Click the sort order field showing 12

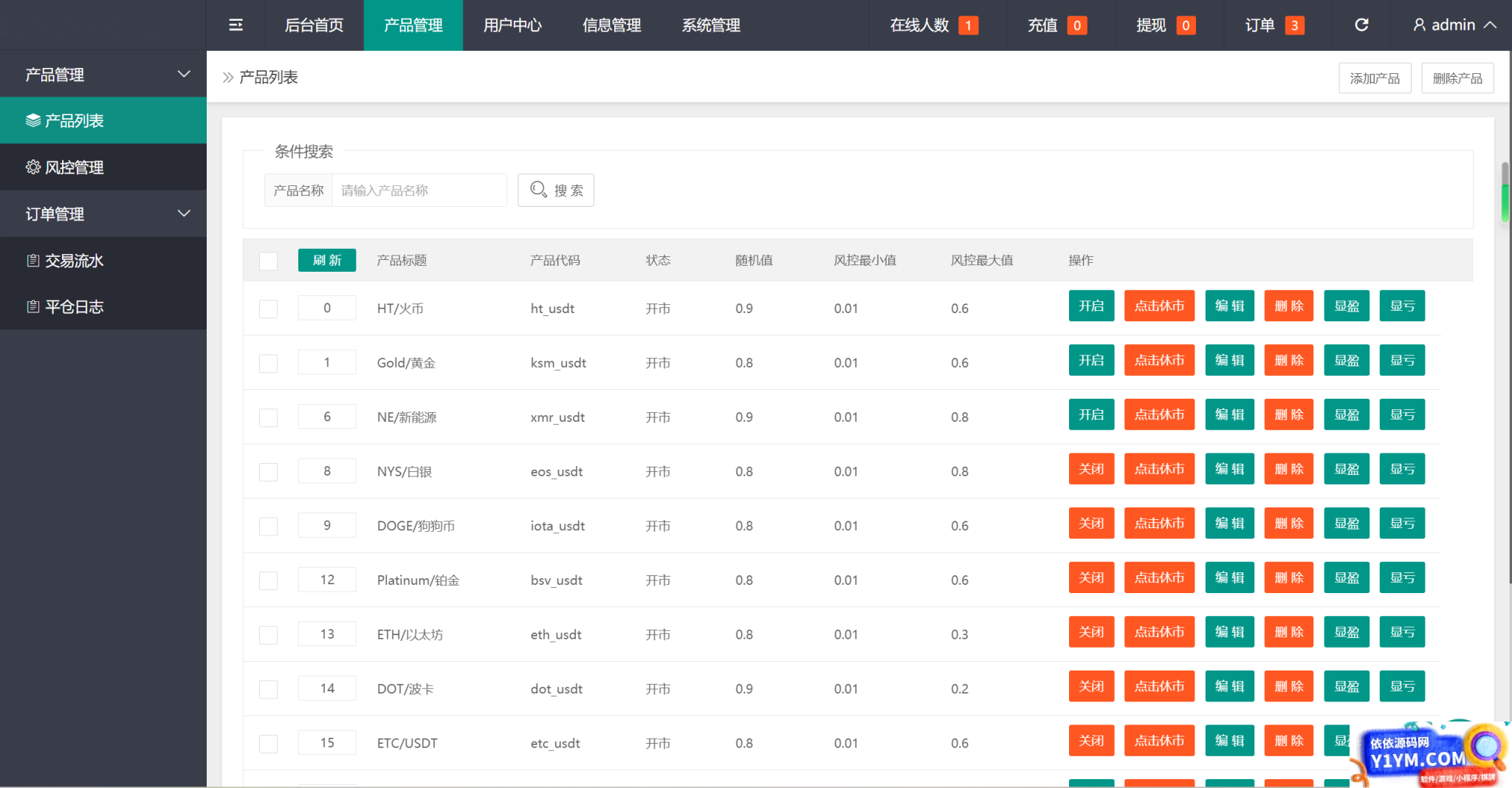[327, 580]
